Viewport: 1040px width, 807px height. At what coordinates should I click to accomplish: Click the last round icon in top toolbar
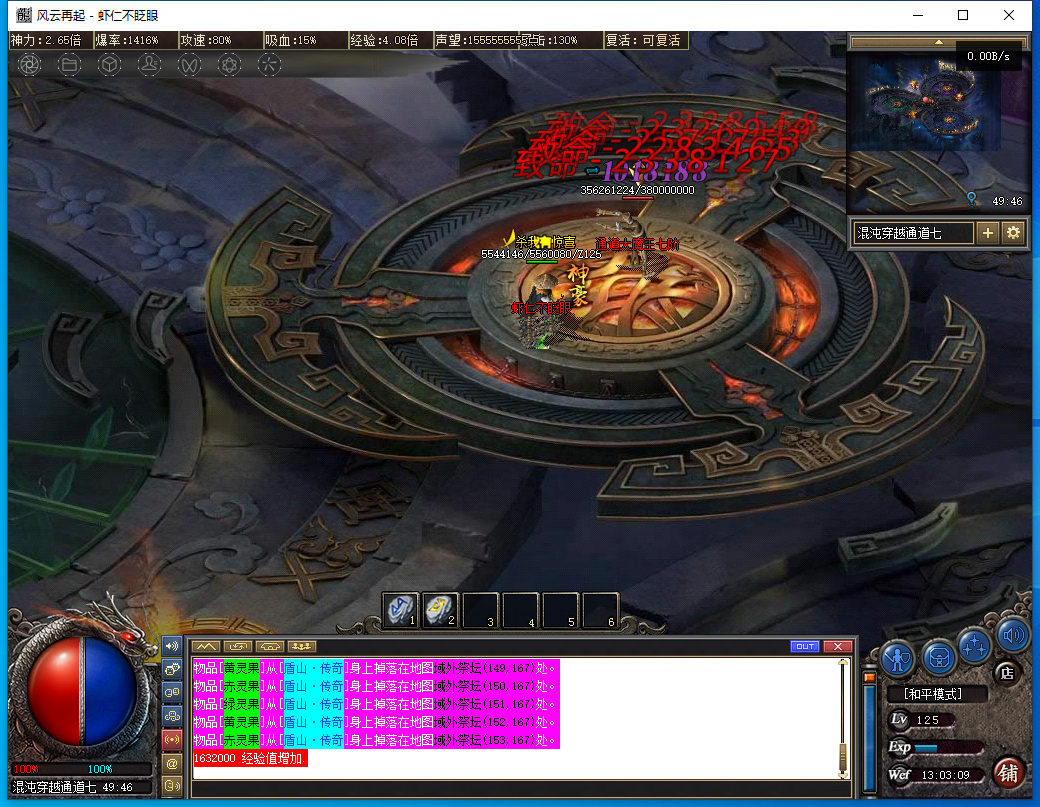(269, 64)
